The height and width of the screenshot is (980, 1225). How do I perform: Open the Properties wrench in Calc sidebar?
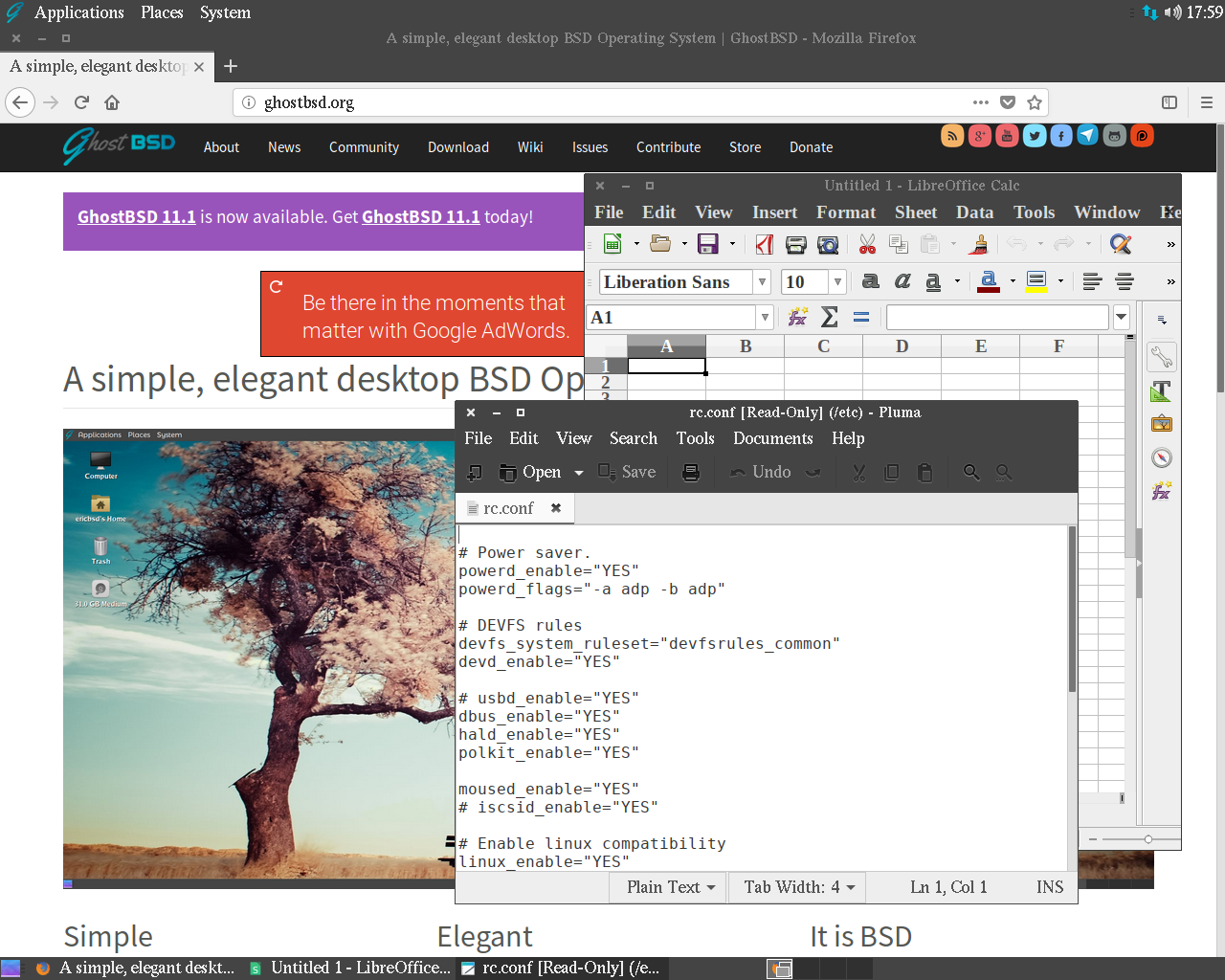(x=1162, y=358)
